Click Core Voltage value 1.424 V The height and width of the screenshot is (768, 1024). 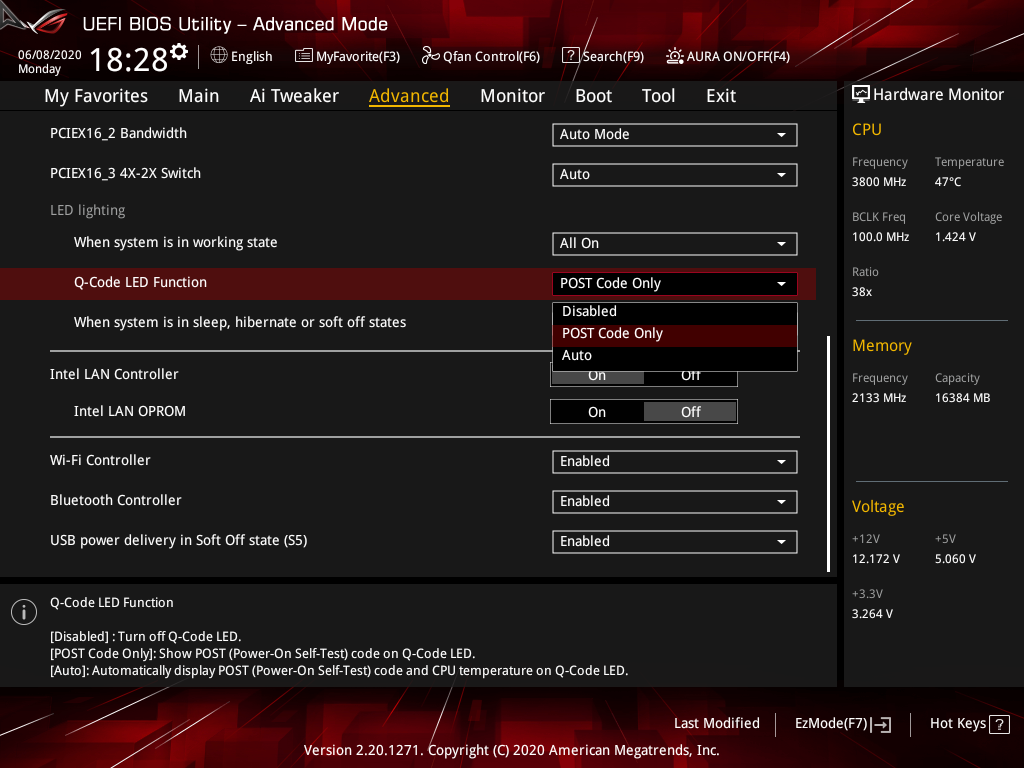pos(955,237)
